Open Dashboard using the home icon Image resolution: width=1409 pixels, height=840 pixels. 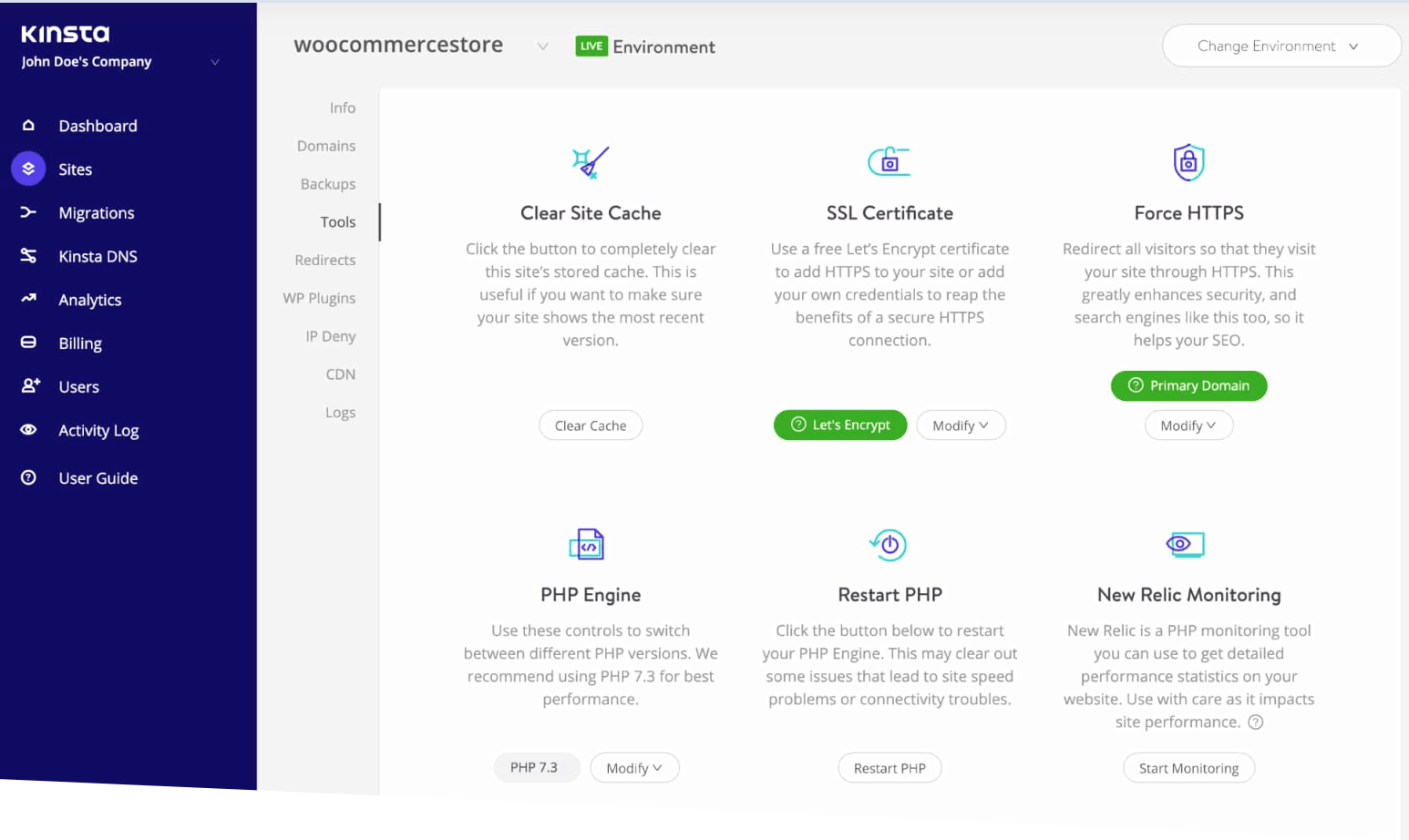coord(28,125)
